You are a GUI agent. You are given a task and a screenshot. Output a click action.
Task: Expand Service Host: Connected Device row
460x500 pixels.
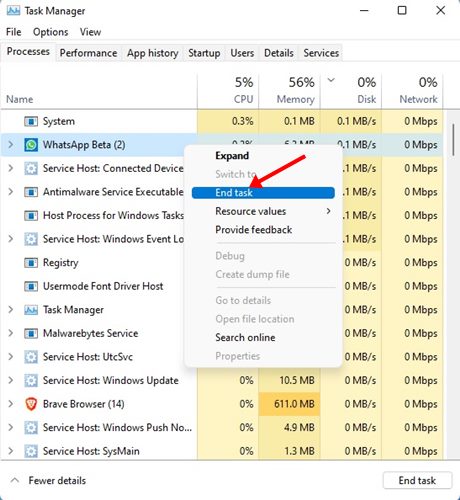[x=11, y=168]
